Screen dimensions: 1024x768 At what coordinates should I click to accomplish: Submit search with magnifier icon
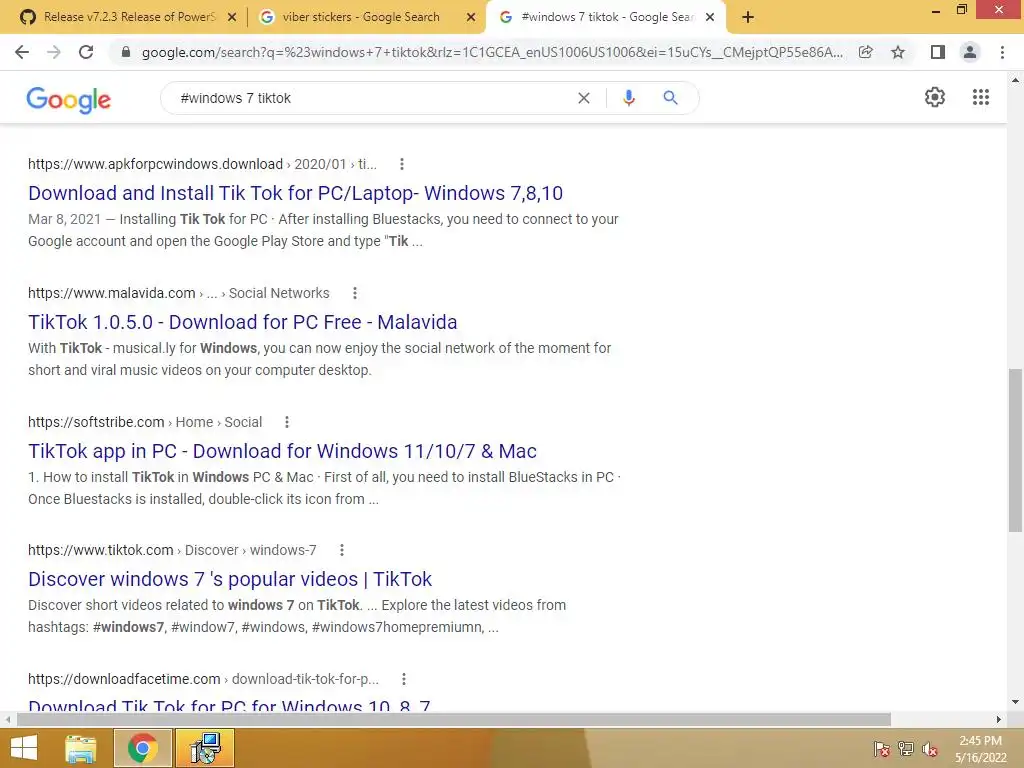click(x=670, y=98)
